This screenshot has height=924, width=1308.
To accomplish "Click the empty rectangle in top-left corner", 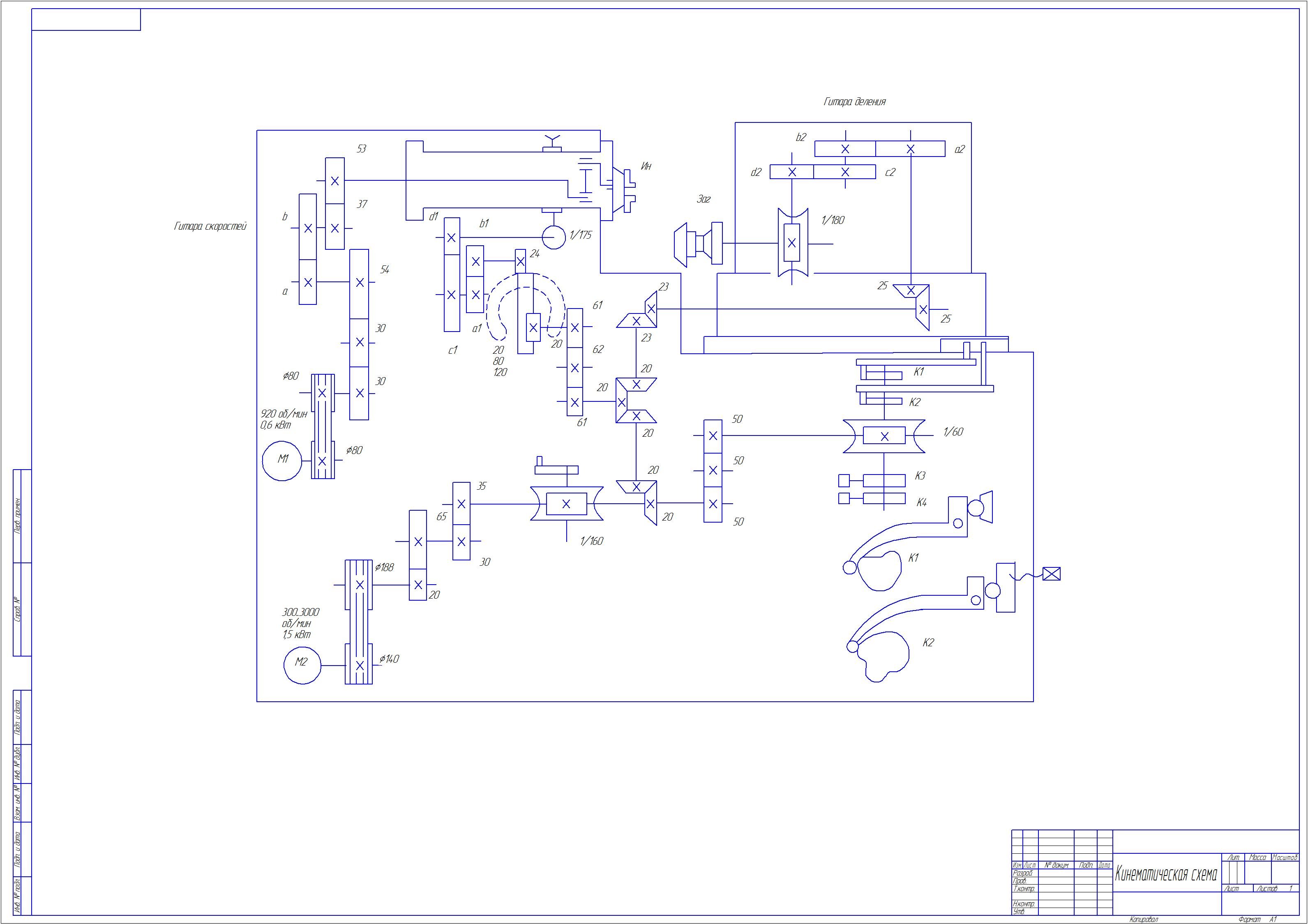I will pyautogui.click(x=86, y=19).
